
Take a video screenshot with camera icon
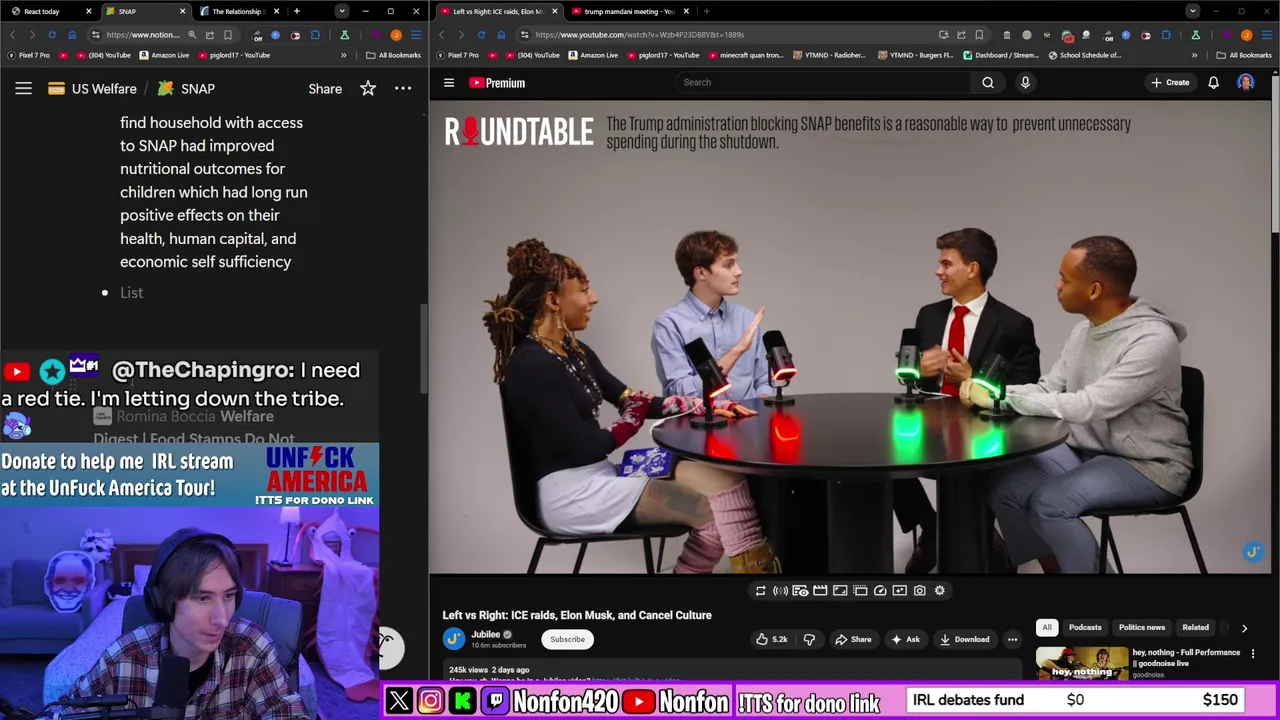point(920,591)
